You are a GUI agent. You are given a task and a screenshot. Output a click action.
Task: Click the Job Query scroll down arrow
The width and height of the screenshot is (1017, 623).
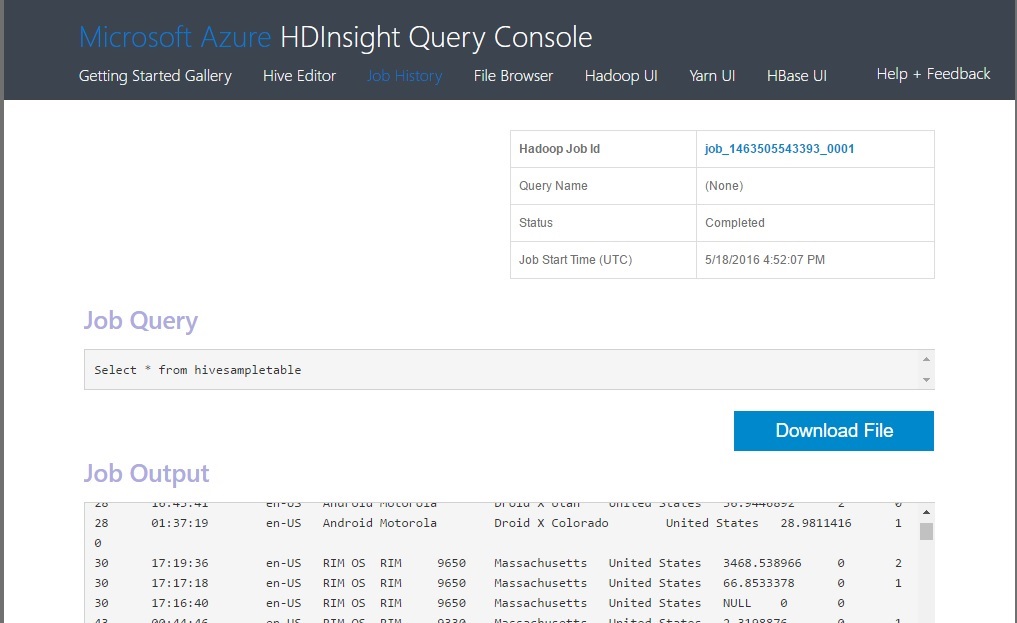(927, 380)
